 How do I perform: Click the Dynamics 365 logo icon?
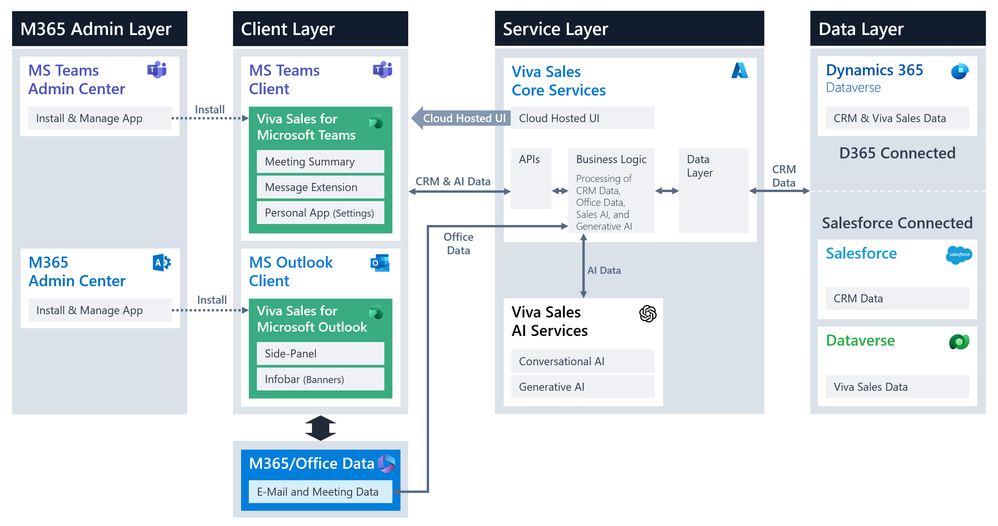(960, 71)
